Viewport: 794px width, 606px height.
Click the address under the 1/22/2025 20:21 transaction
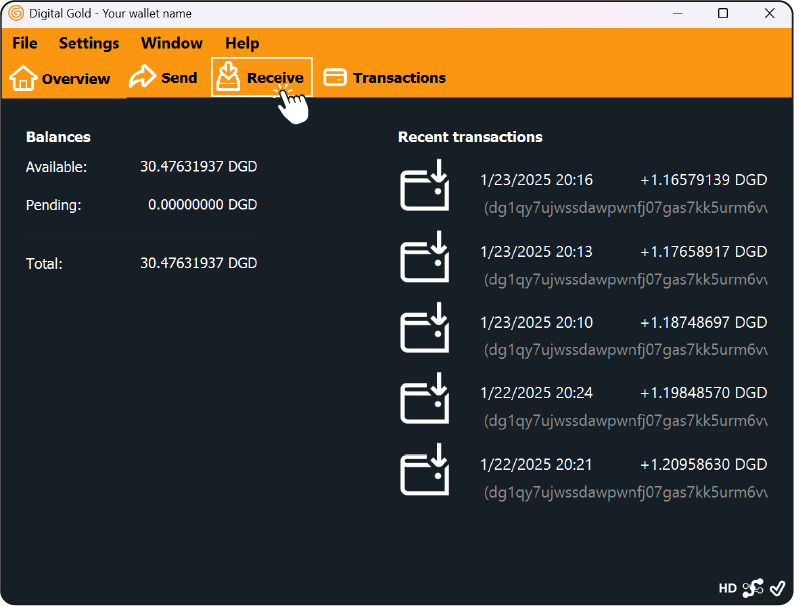[625, 493]
